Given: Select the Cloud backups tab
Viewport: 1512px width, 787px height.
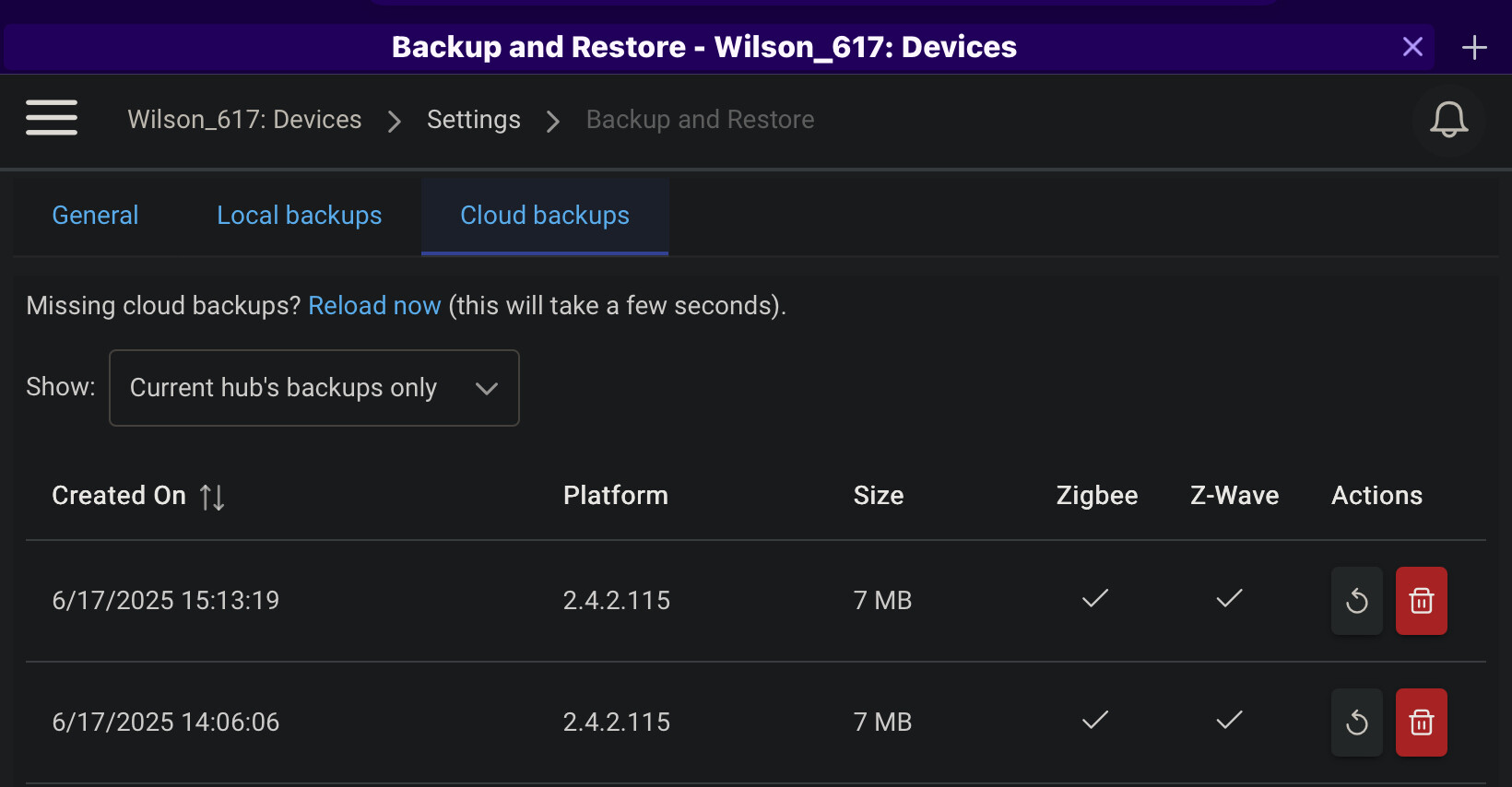Looking at the screenshot, I should pyautogui.click(x=545, y=216).
